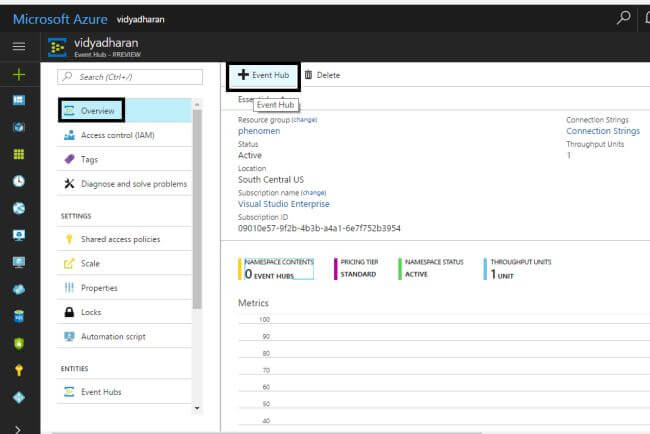The image size is (650, 434).
Task: Select Overview in the menu
Action: pos(124,111)
